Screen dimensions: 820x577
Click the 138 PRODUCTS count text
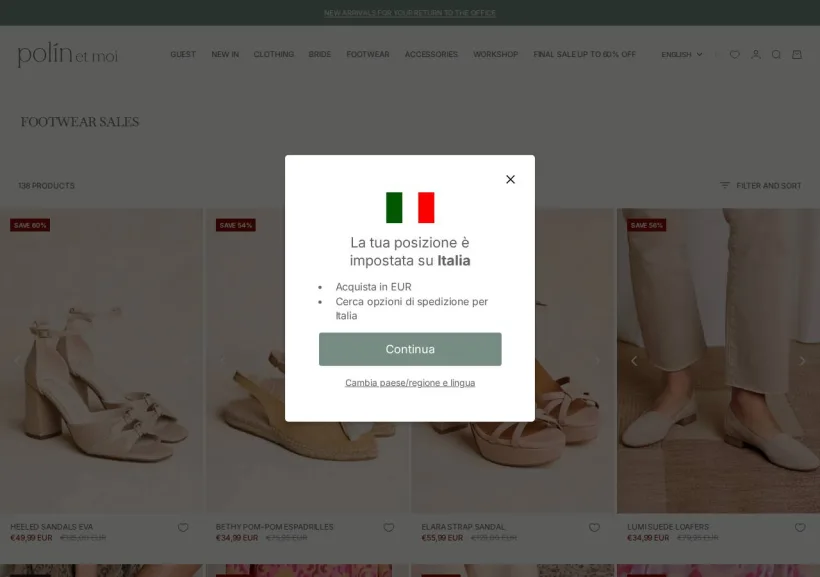pos(46,186)
